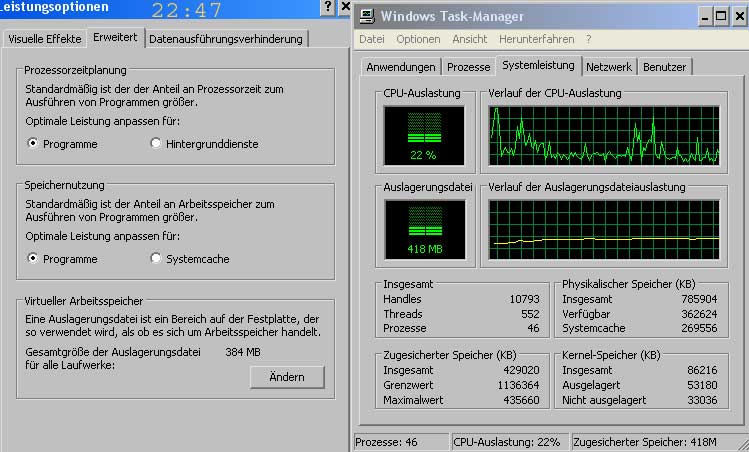The height and width of the screenshot is (452, 749).
Task: Open the ? help menu in Task-Manager
Action: point(588,39)
